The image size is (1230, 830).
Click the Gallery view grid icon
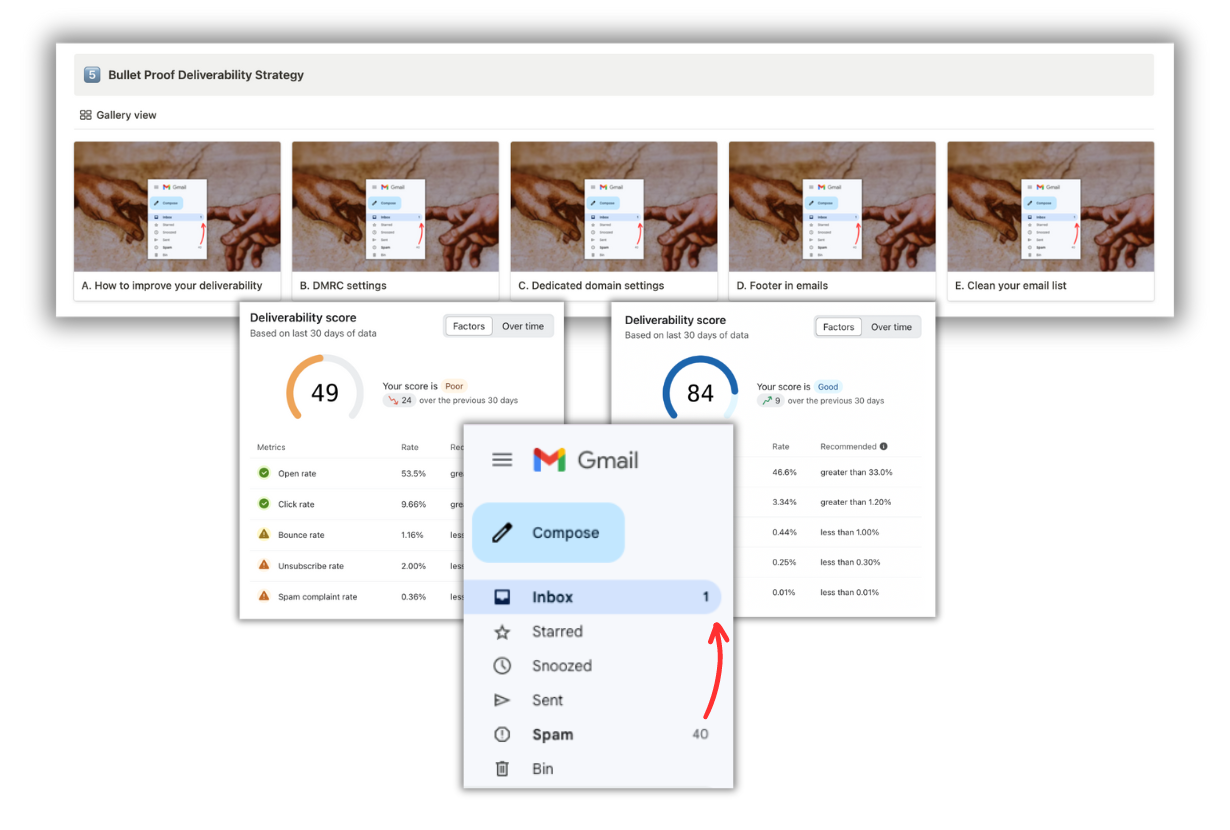[86, 116]
